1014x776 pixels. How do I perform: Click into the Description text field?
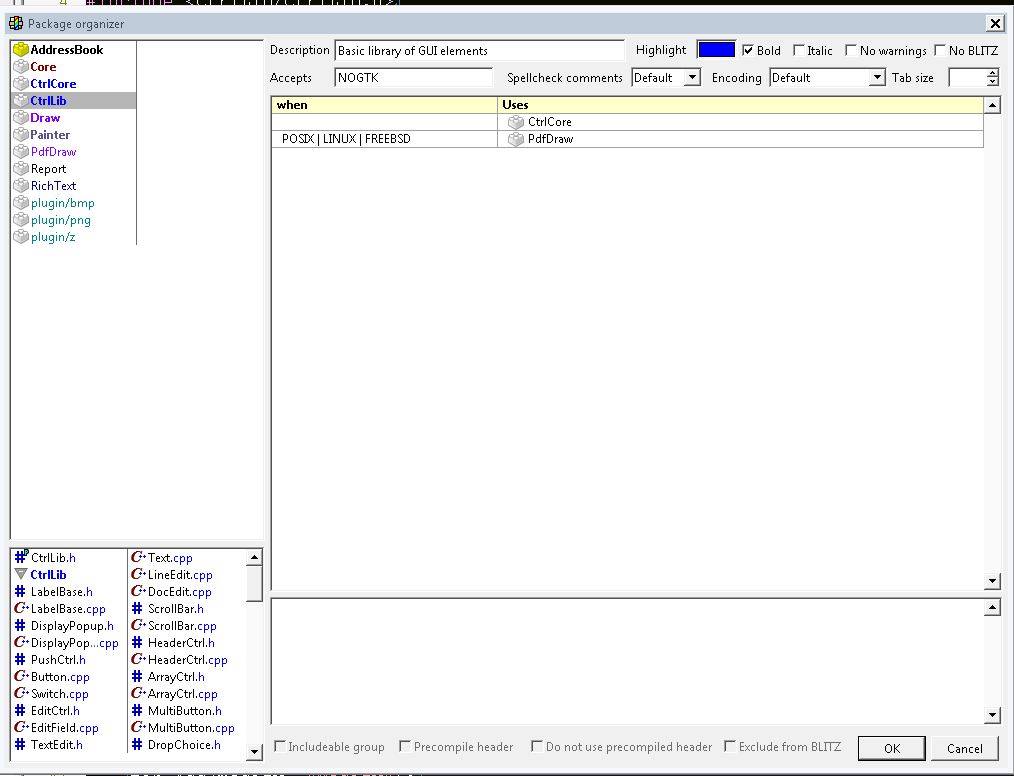pyautogui.click(x=479, y=51)
